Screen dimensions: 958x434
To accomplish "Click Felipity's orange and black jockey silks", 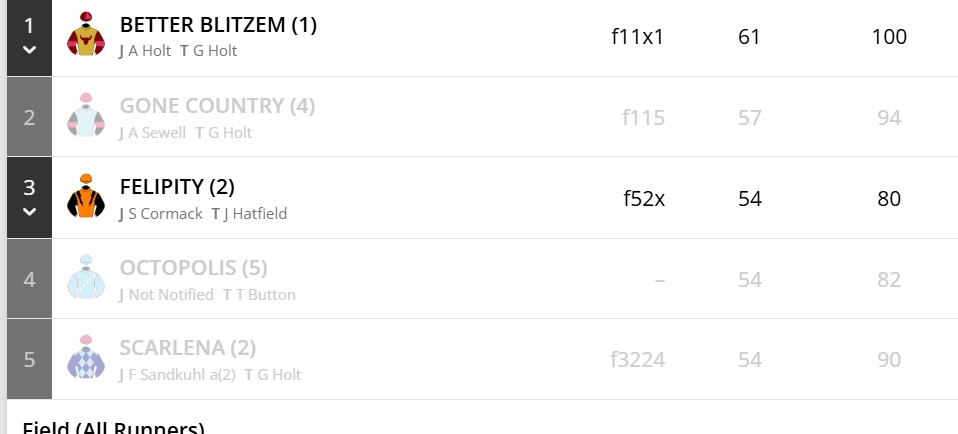I will click(x=86, y=197).
